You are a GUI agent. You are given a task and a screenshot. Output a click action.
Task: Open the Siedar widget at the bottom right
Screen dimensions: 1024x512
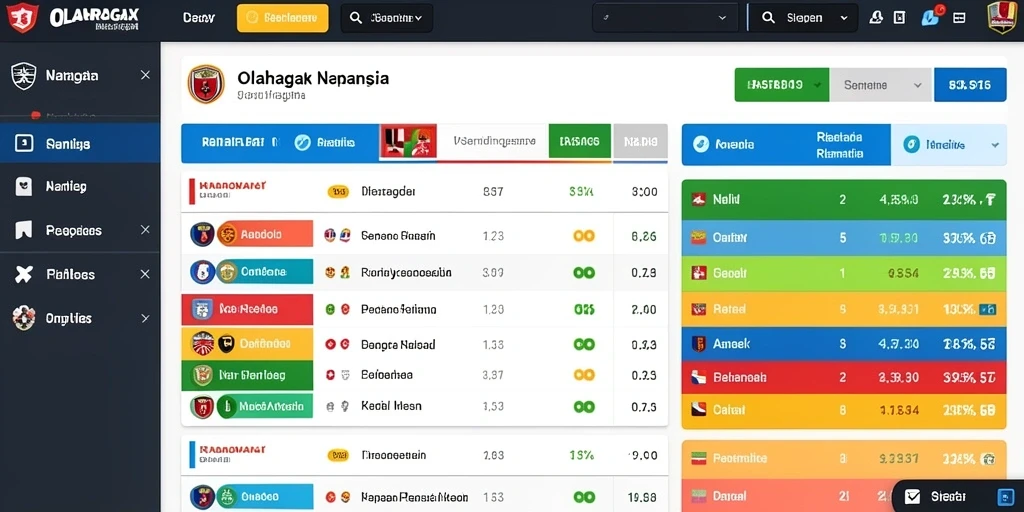(x=958, y=496)
